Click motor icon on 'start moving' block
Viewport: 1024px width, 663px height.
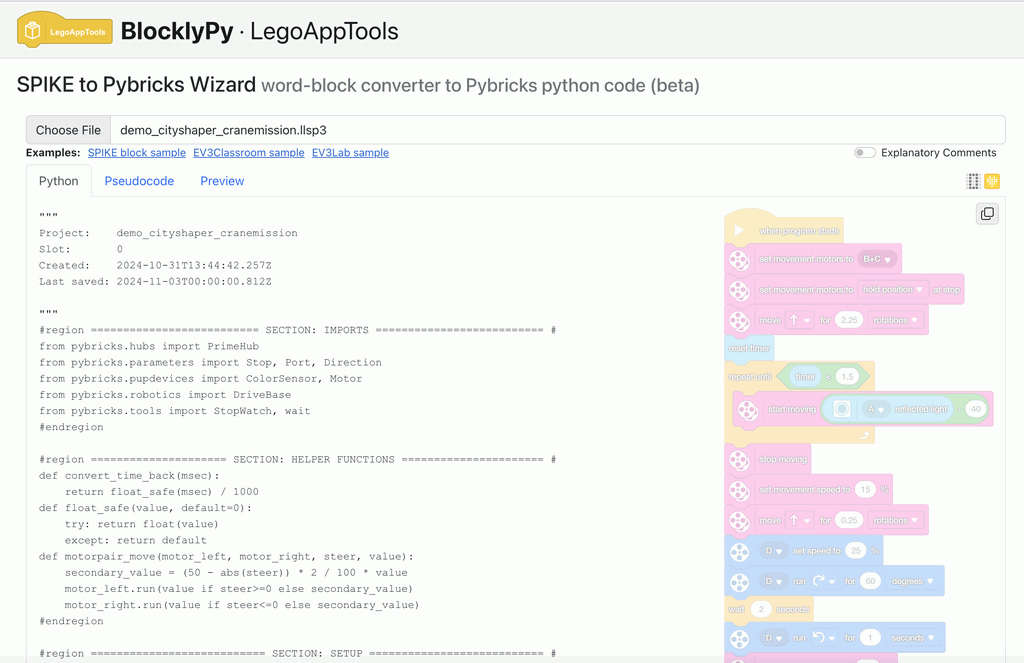coord(748,410)
